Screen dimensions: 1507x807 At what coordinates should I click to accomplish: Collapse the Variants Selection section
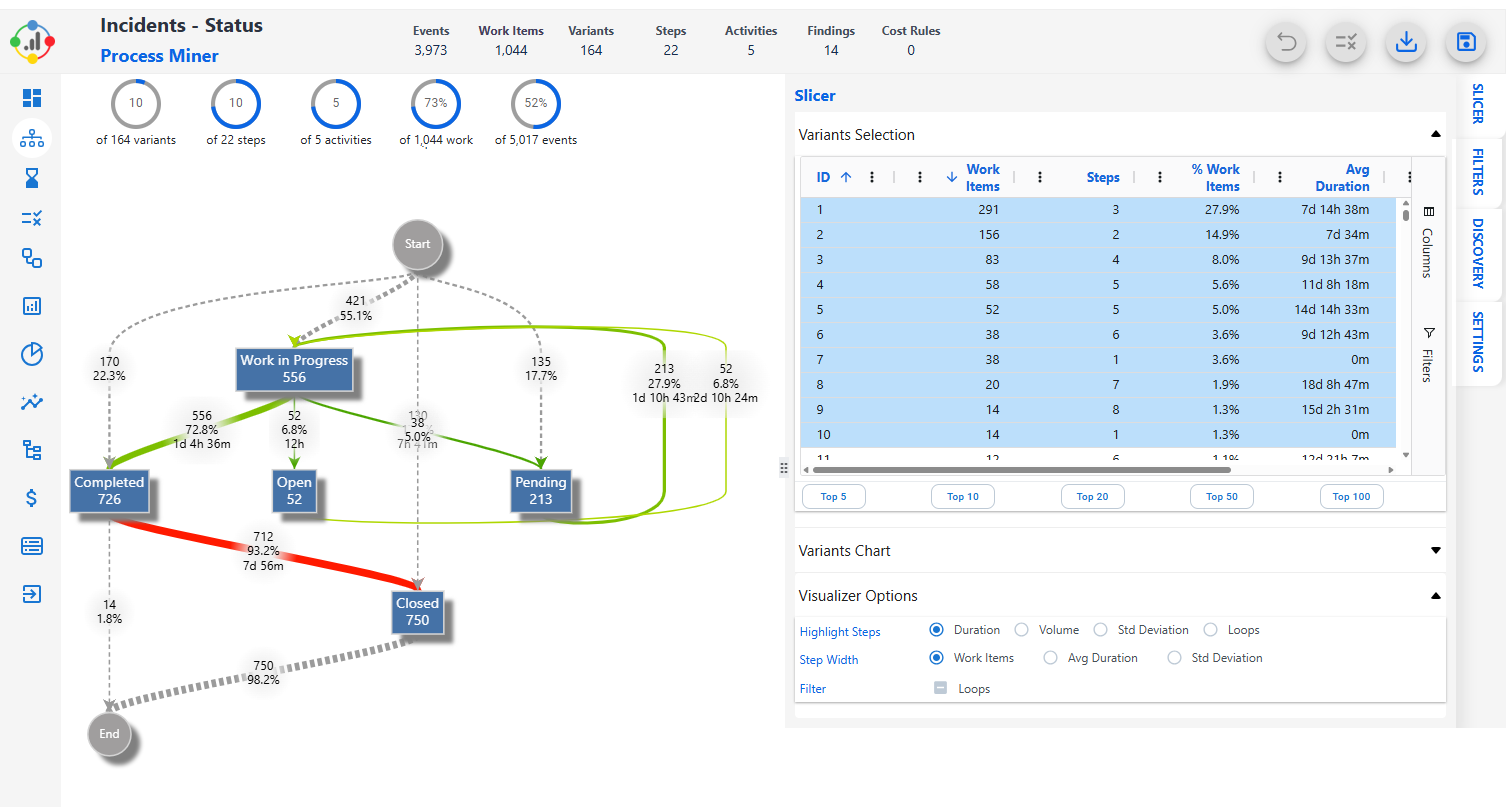click(x=1436, y=134)
